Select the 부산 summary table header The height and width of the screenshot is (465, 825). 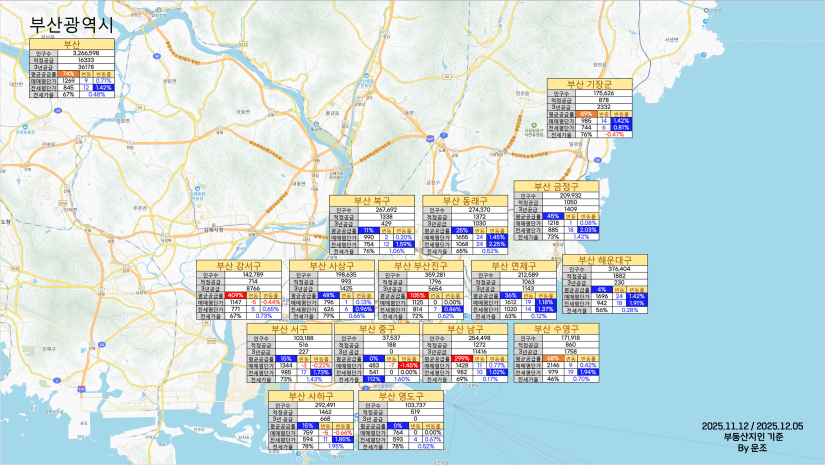click(72, 45)
